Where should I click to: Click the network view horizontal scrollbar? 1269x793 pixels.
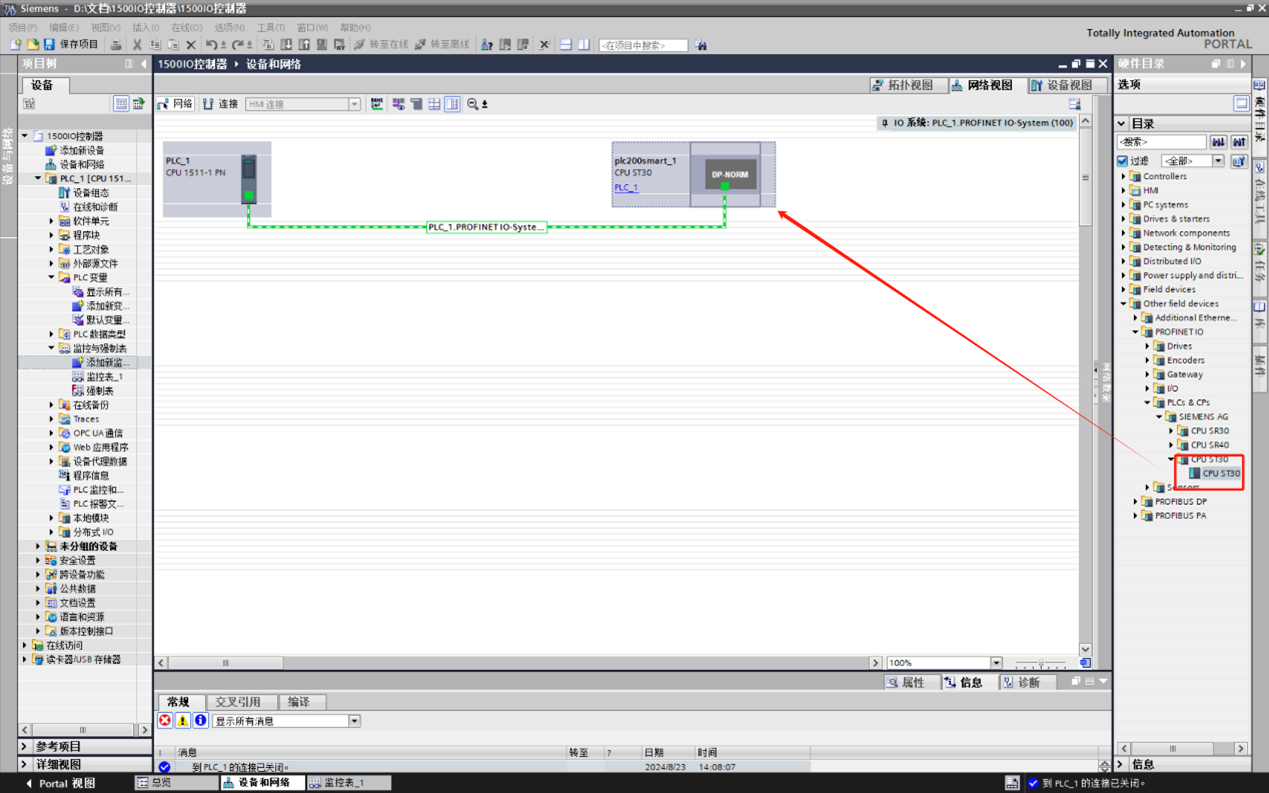pos(225,663)
